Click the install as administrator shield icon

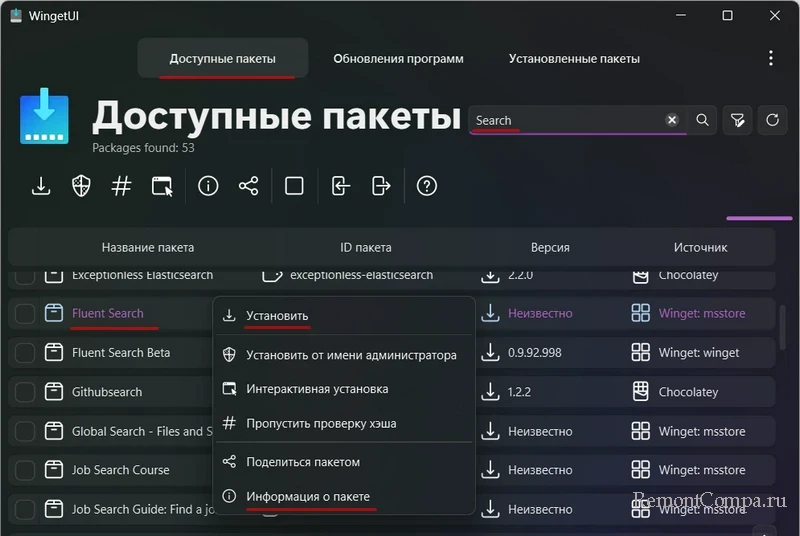click(81, 186)
